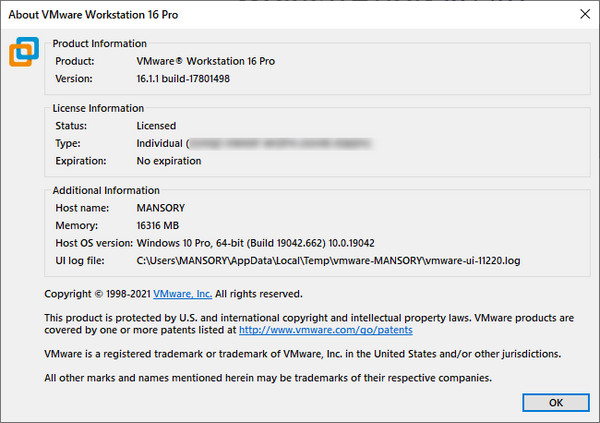The height and width of the screenshot is (423, 600).
Task: Click the host name value MANSORY
Action: pos(161,209)
